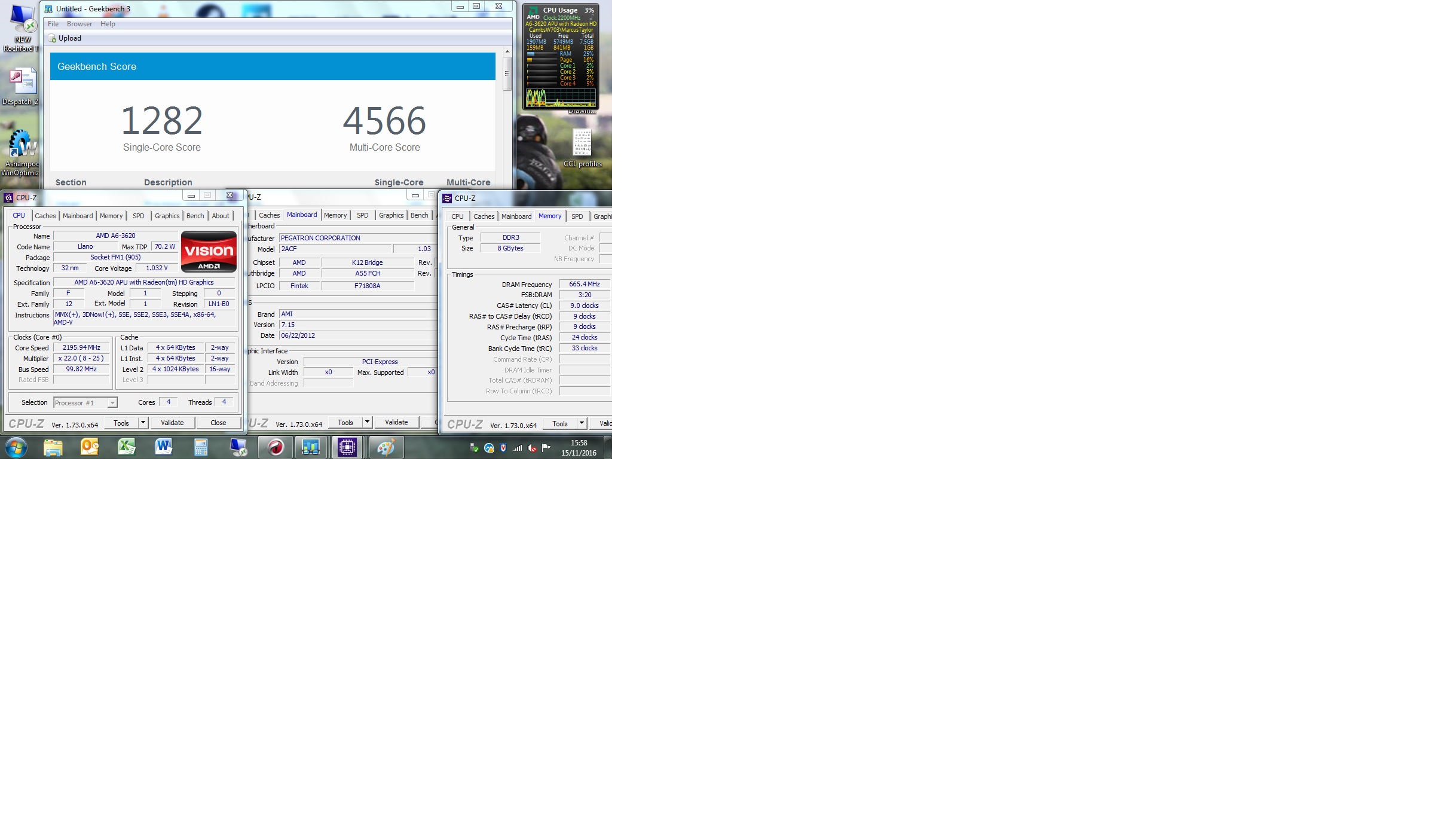The height and width of the screenshot is (837, 1456).
Task: Switch to Mainboard tab in left CPU-Z
Action: pos(78,216)
